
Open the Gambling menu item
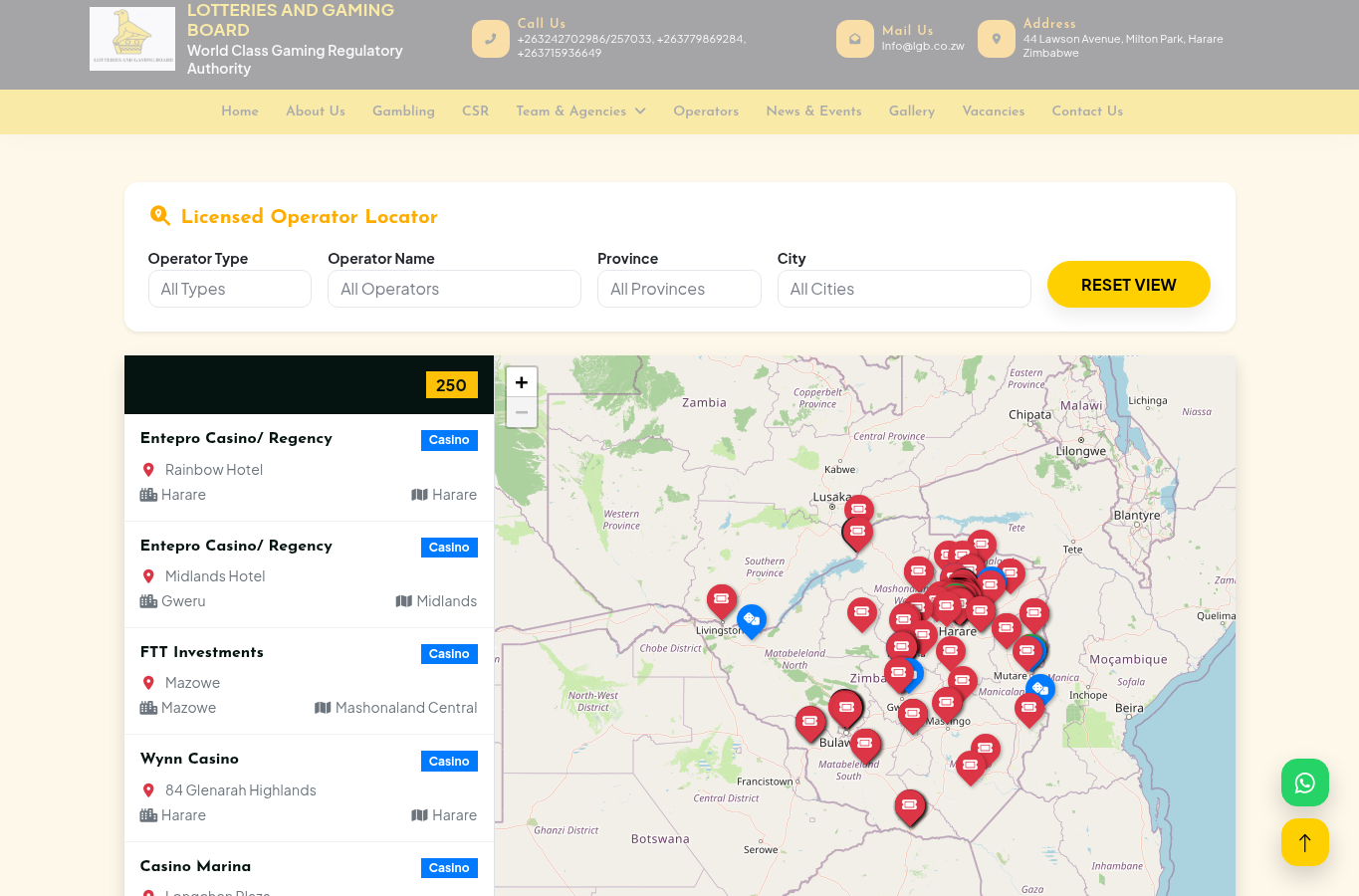[x=403, y=112]
